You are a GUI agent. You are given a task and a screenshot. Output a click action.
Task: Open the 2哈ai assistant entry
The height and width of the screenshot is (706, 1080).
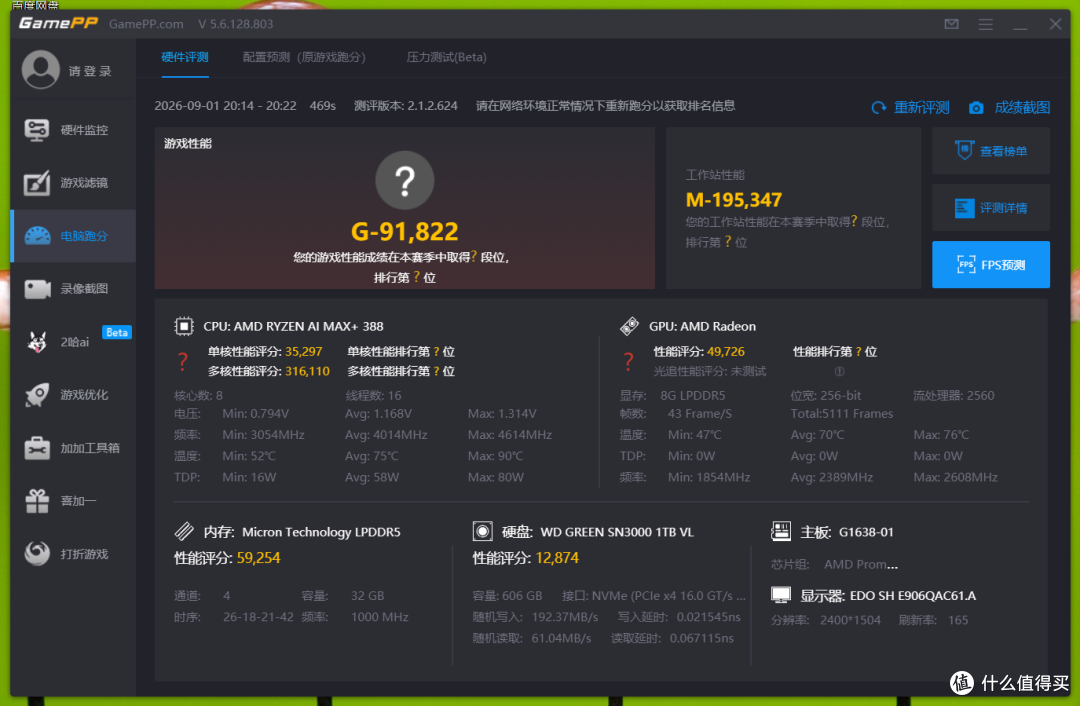(73, 342)
